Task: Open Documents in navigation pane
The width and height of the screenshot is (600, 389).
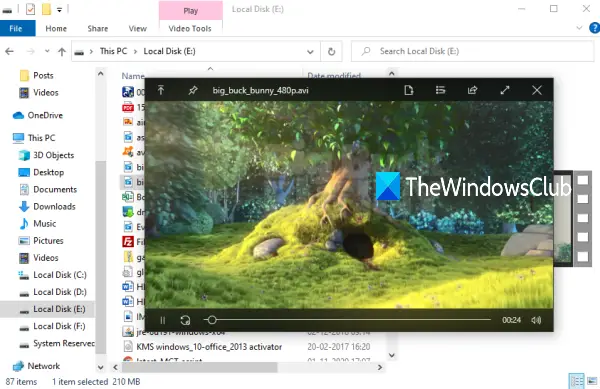Action: click(x=55, y=189)
